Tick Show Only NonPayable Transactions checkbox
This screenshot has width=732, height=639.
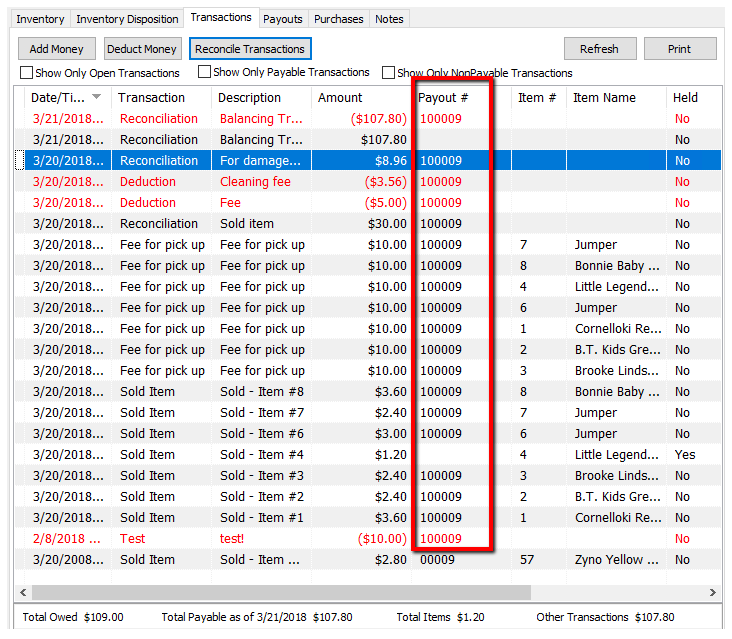[x=388, y=73]
